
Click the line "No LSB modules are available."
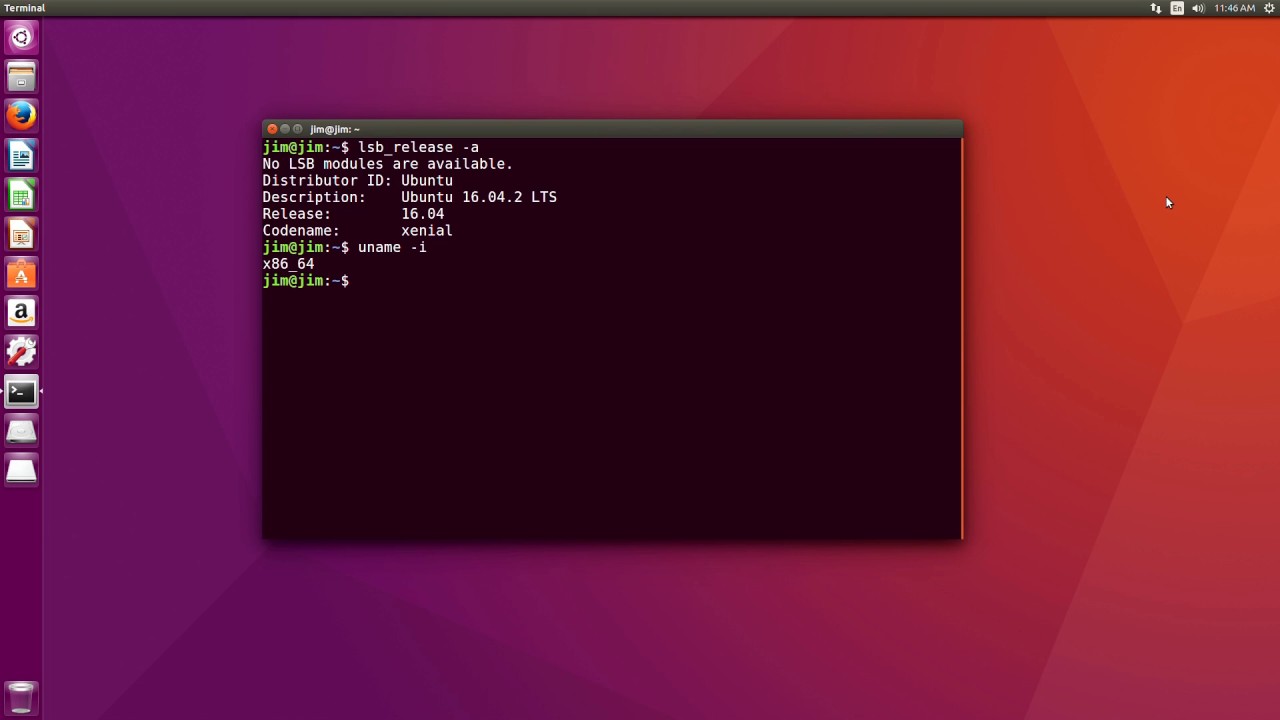coord(387,164)
